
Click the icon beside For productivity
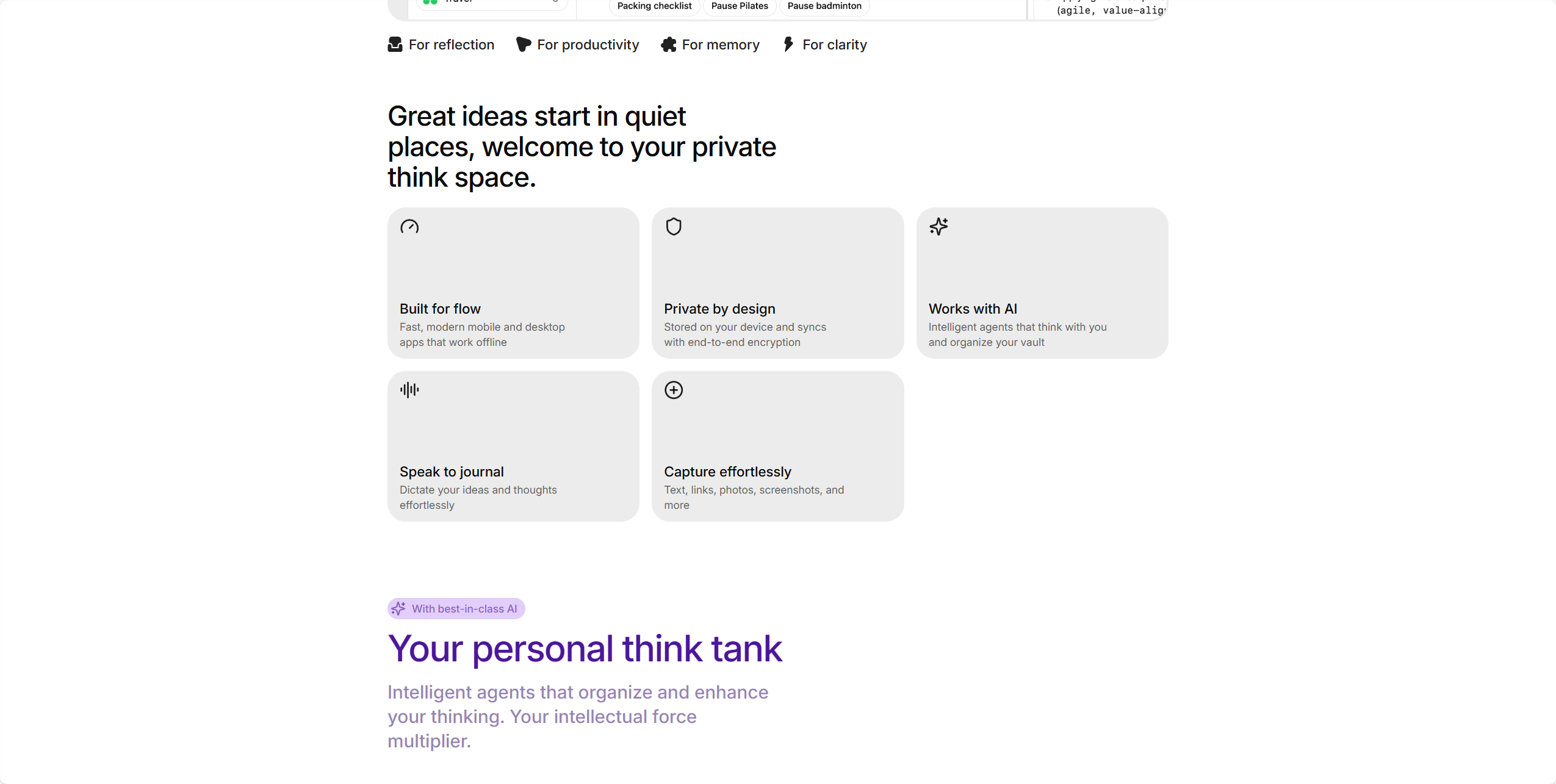(524, 45)
